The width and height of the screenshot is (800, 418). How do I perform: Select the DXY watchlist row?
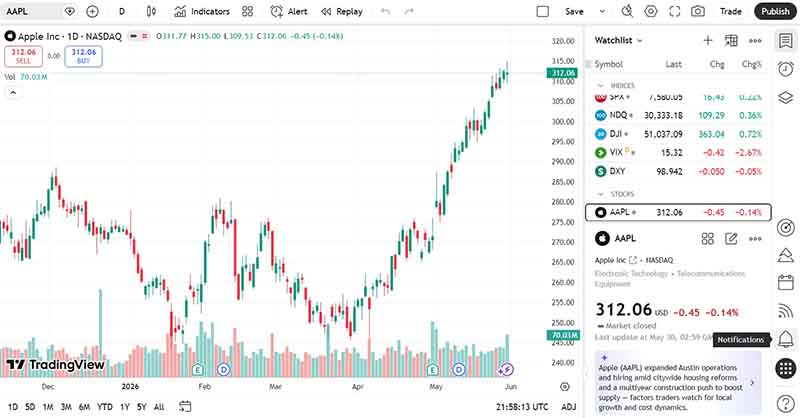[678, 171]
